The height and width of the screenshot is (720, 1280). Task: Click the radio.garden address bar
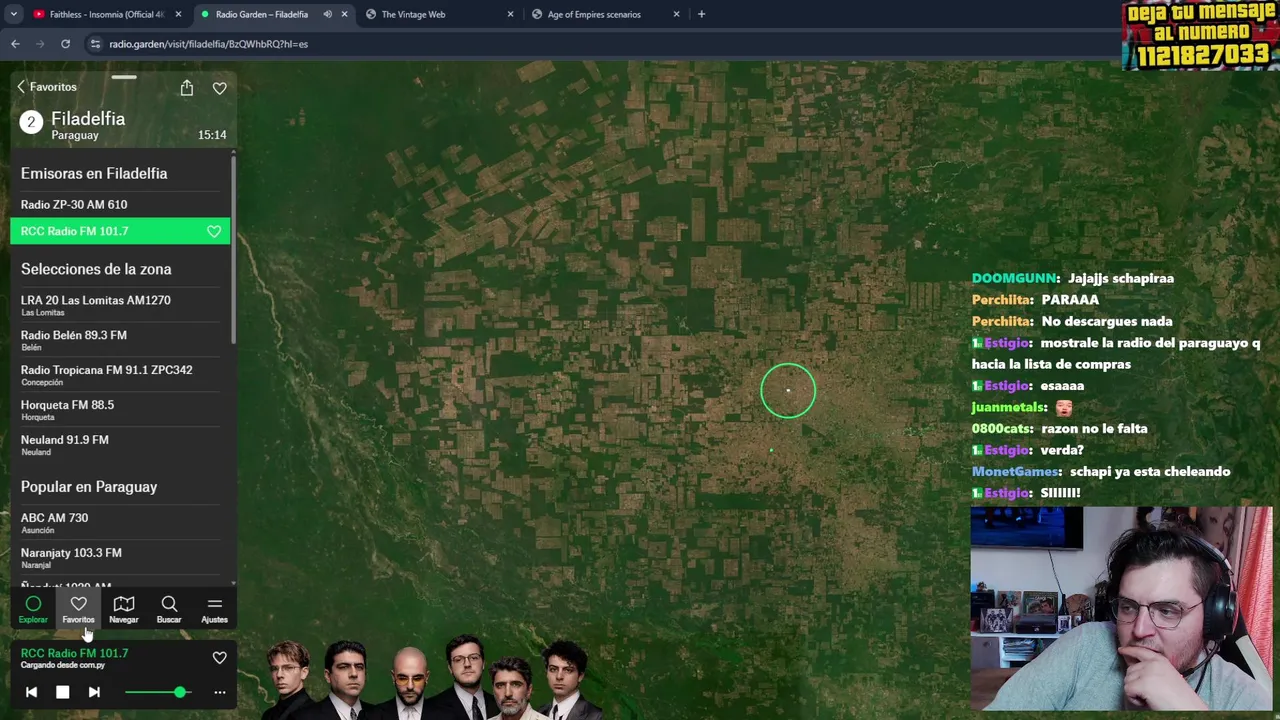tap(600, 44)
